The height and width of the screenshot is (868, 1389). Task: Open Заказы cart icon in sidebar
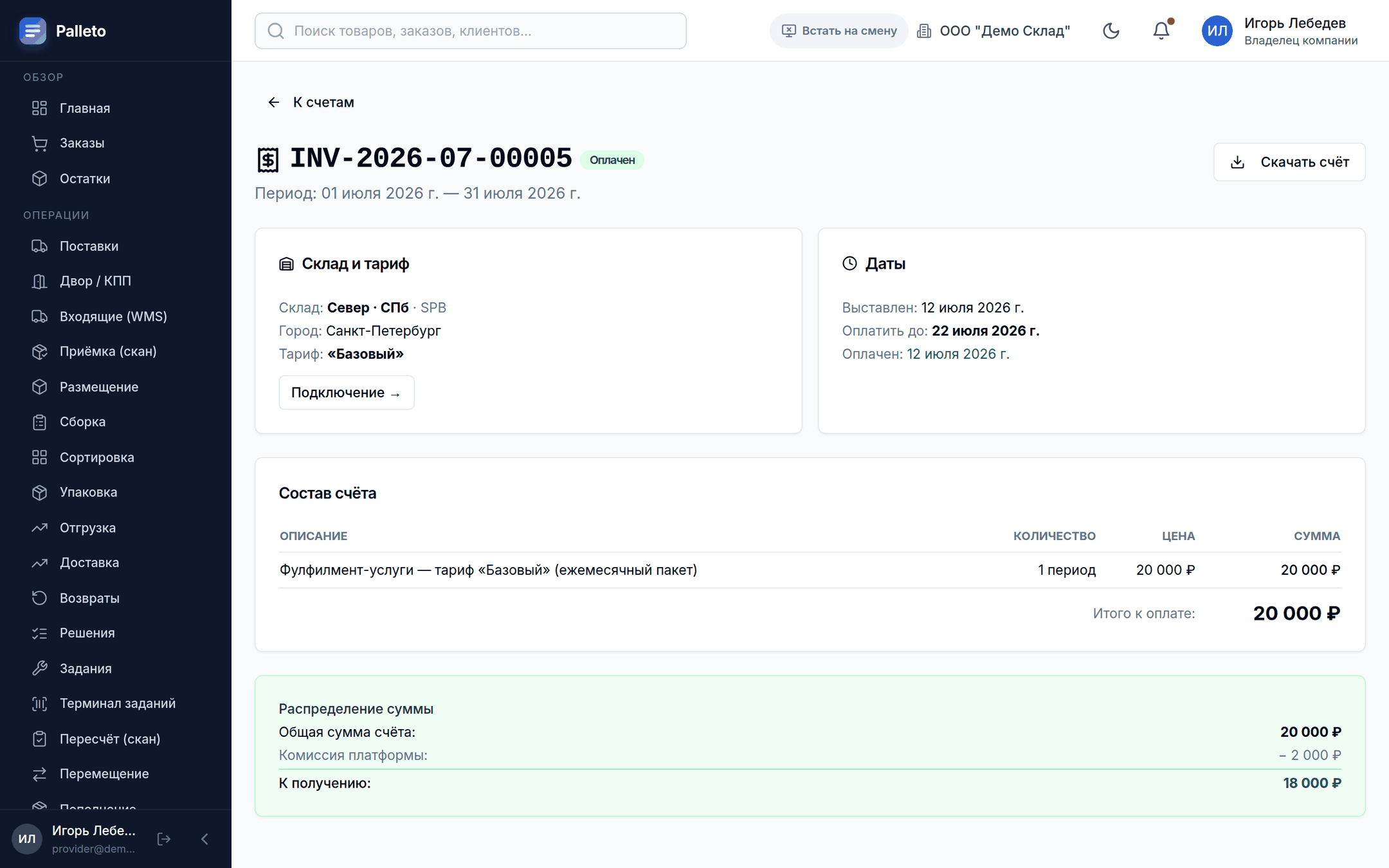[x=40, y=143]
